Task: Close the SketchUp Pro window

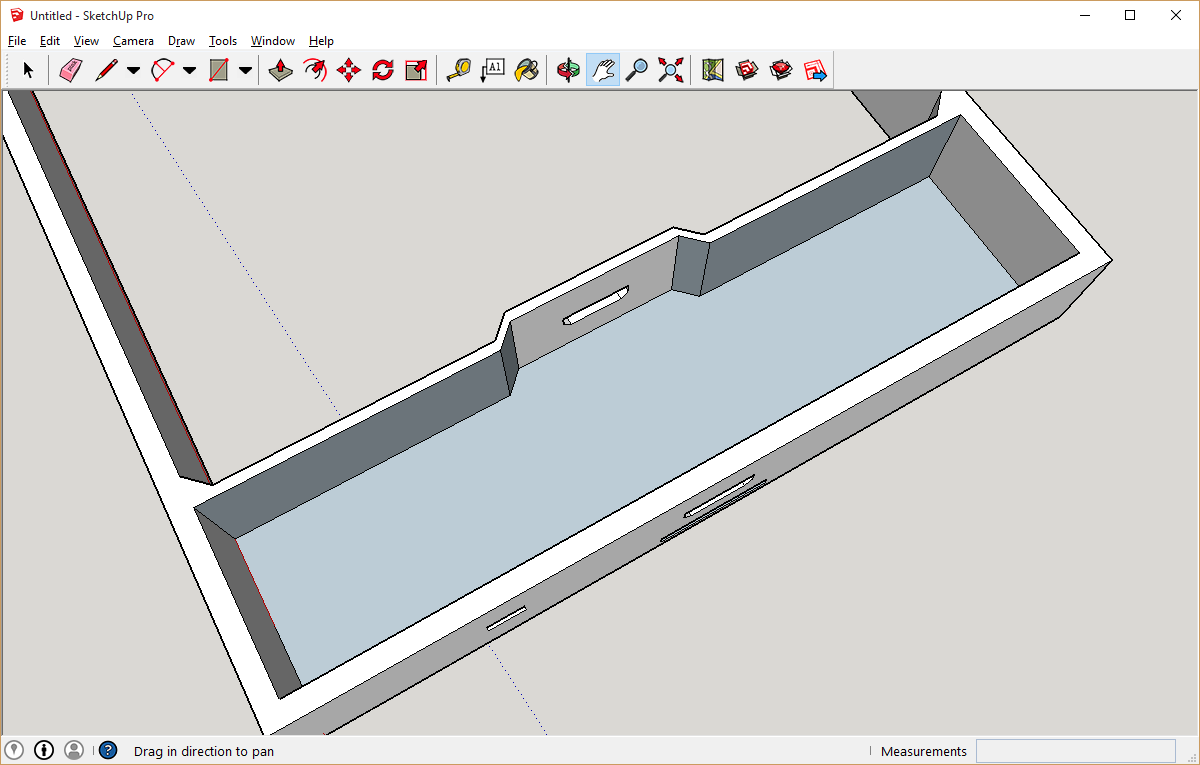Action: tap(1176, 15)
